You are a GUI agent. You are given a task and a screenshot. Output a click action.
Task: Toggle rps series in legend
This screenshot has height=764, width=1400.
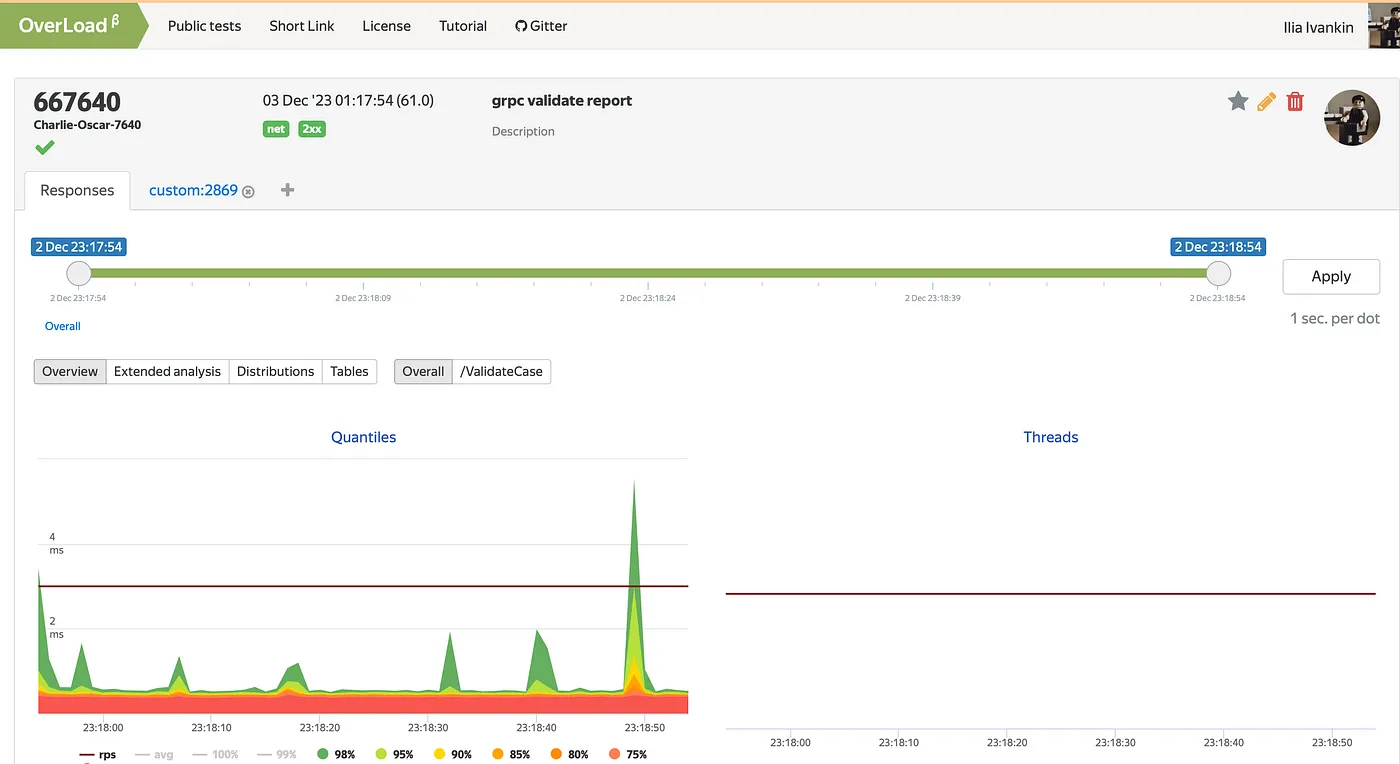[97, 754]
